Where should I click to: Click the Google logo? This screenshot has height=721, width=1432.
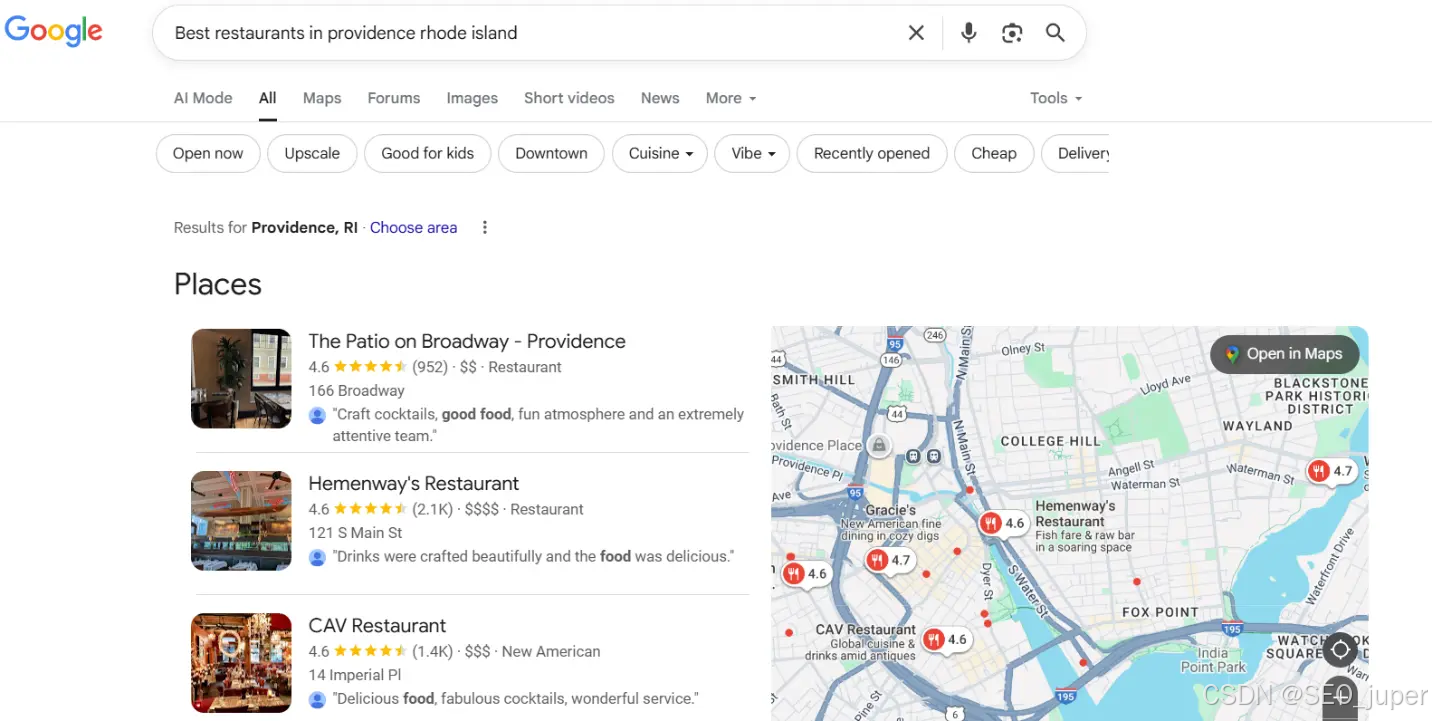(54, 32)
